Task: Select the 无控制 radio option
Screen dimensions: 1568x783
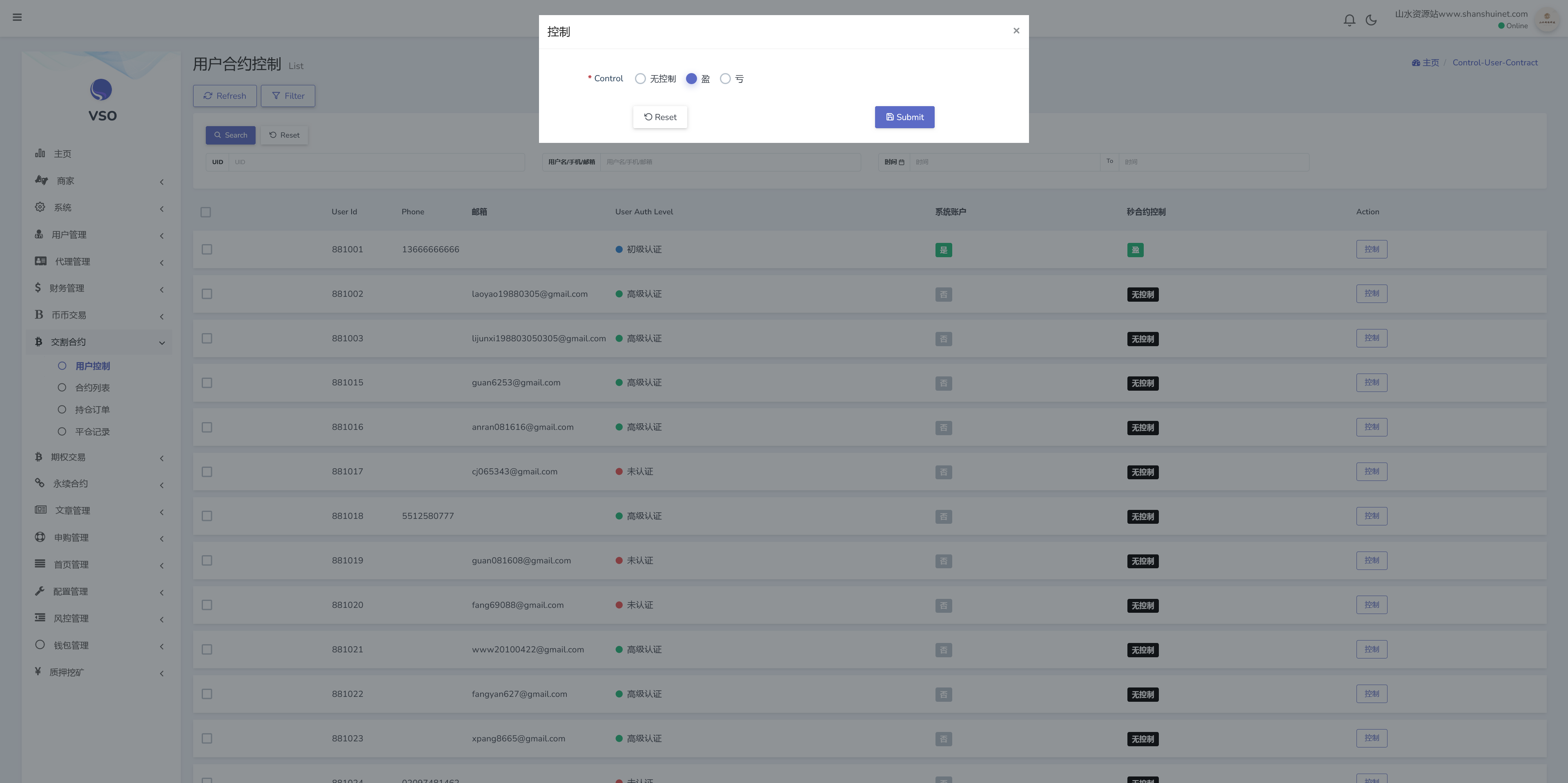Action: pyautogui.click(x=640, y=78)
